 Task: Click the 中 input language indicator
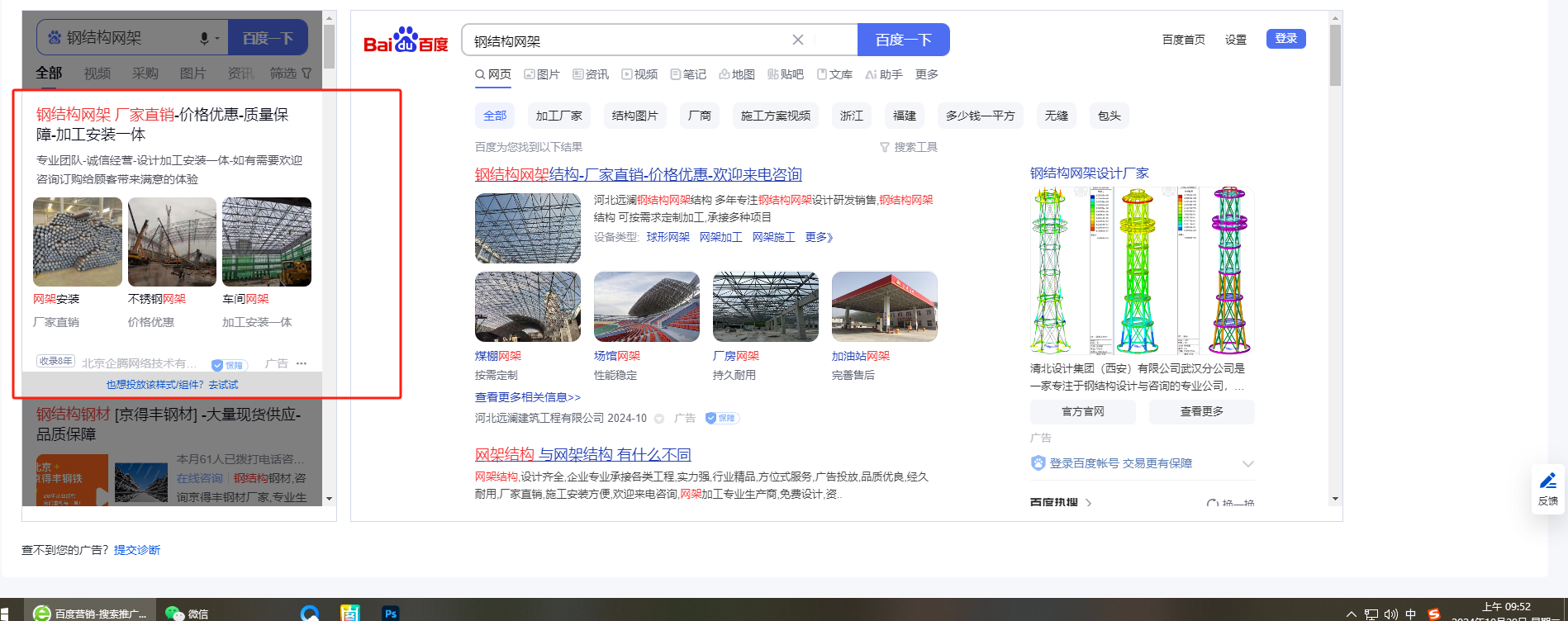1411,614
